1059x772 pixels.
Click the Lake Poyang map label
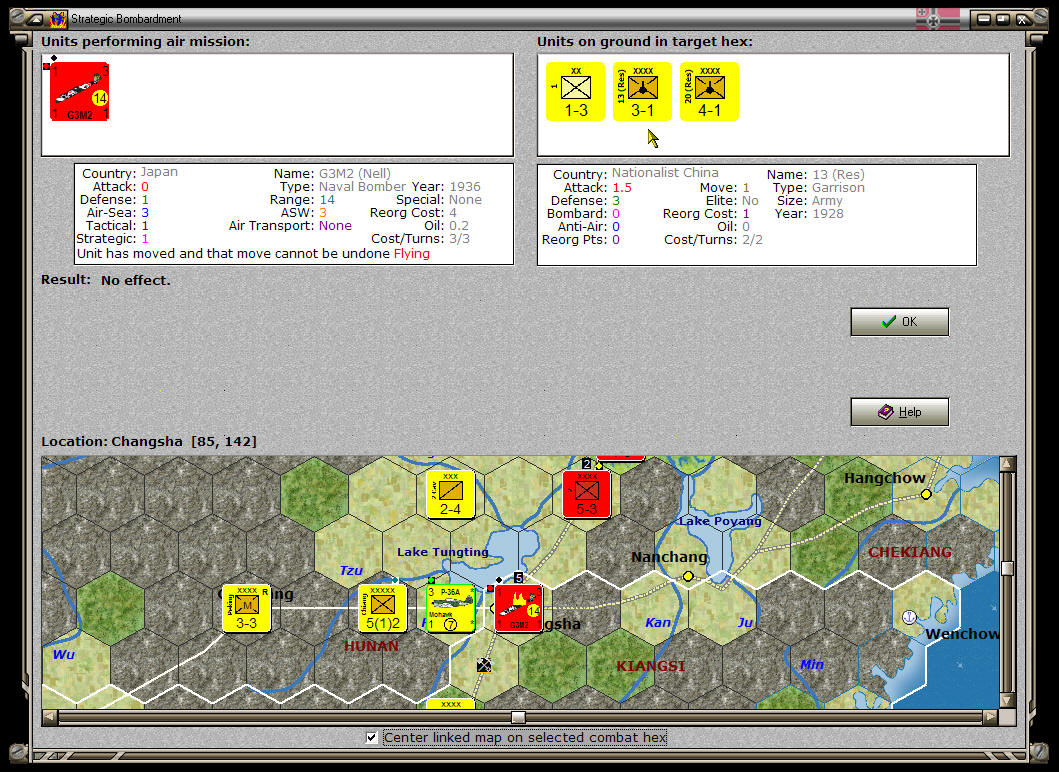pyautogui.click(x=720, y=521)
